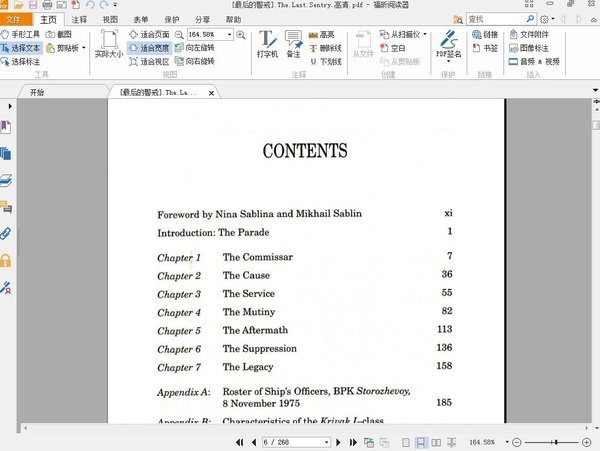Switch to the Form (表单) tab
Image resolution: width=600 pixels, height=451 pixels.
tap(141, 20)
